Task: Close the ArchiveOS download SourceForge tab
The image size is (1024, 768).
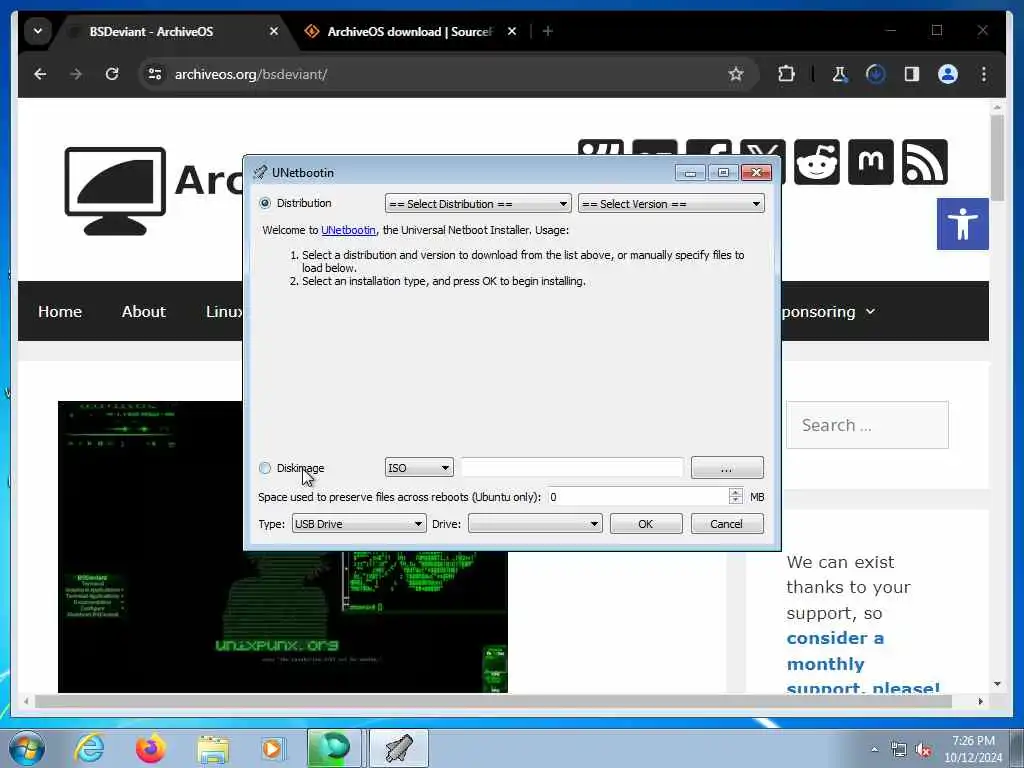Action: (x=512, y=31)
